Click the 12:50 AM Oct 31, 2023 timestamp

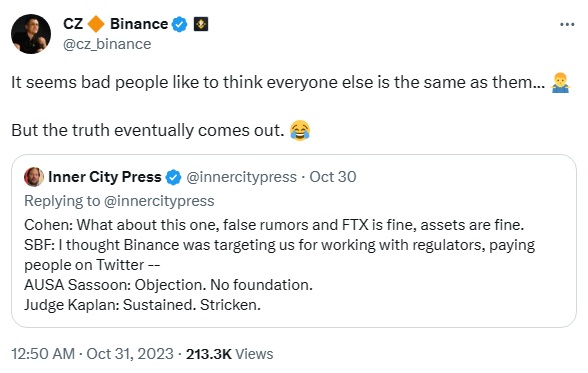[x=92, y=354]
